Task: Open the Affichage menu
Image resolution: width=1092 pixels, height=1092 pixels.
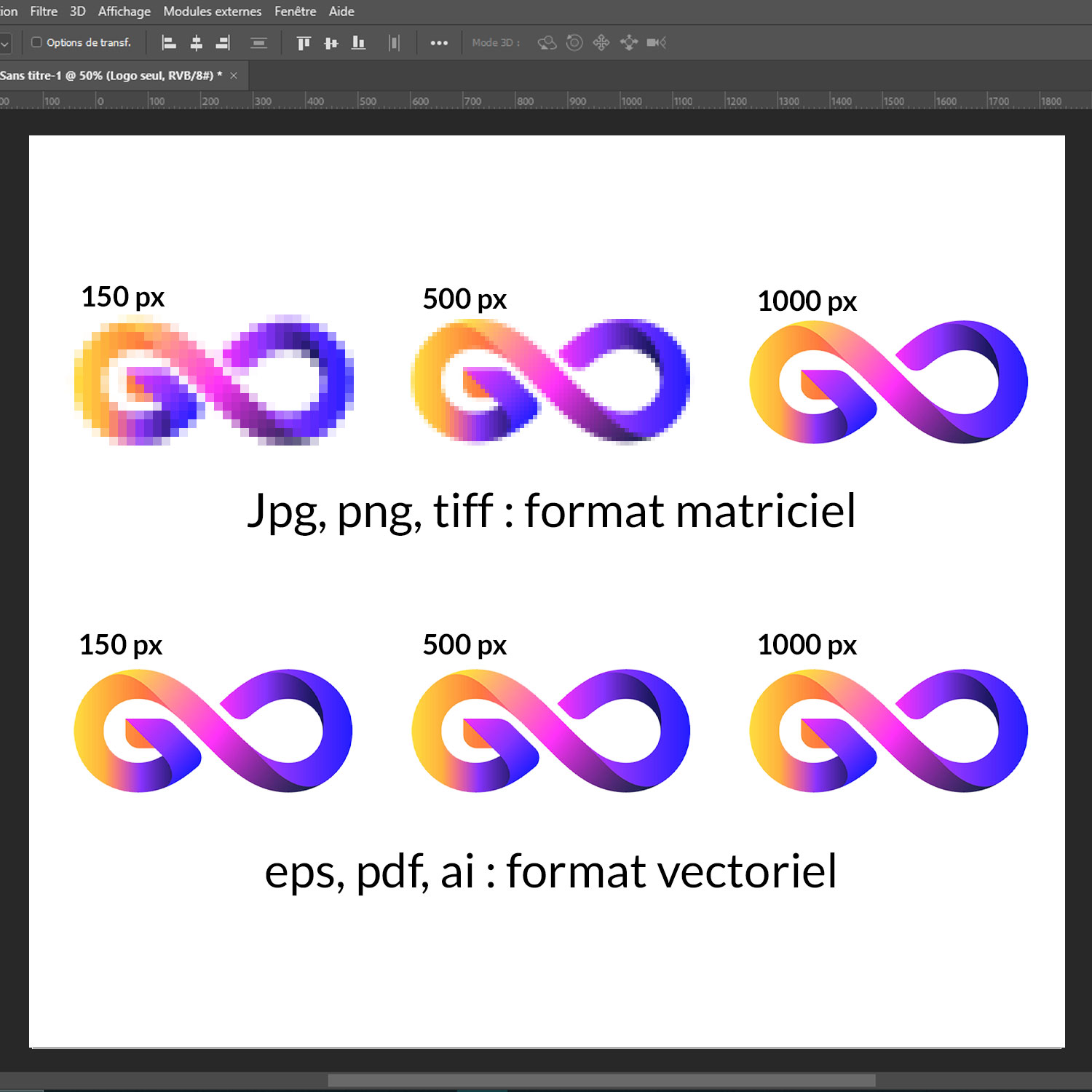Action: coord(124,12)
